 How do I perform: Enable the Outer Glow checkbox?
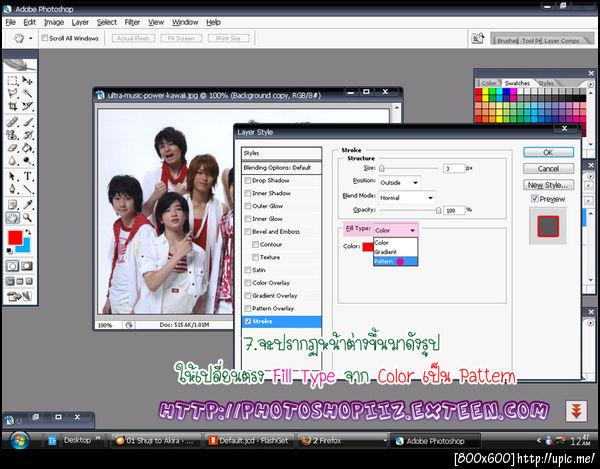248,206
